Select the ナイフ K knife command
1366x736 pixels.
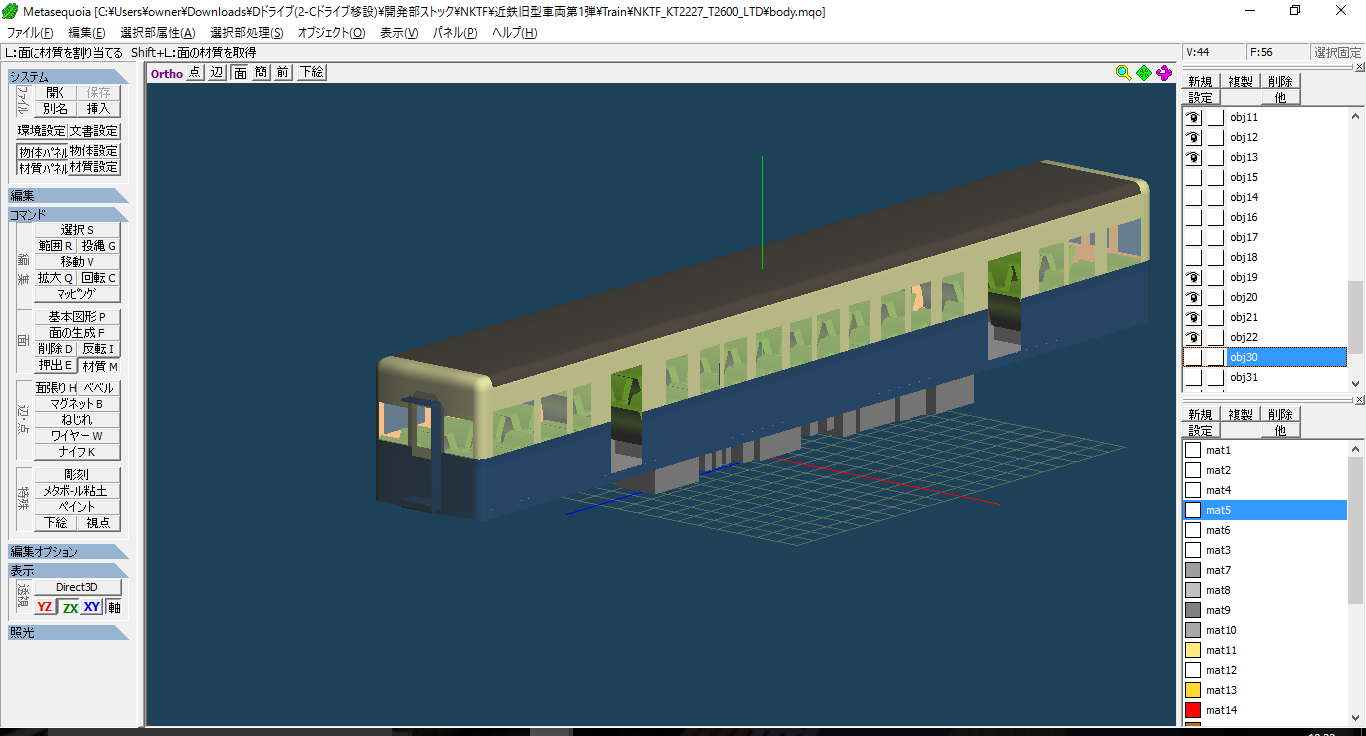pyautogui.click(x=77, y=452)
